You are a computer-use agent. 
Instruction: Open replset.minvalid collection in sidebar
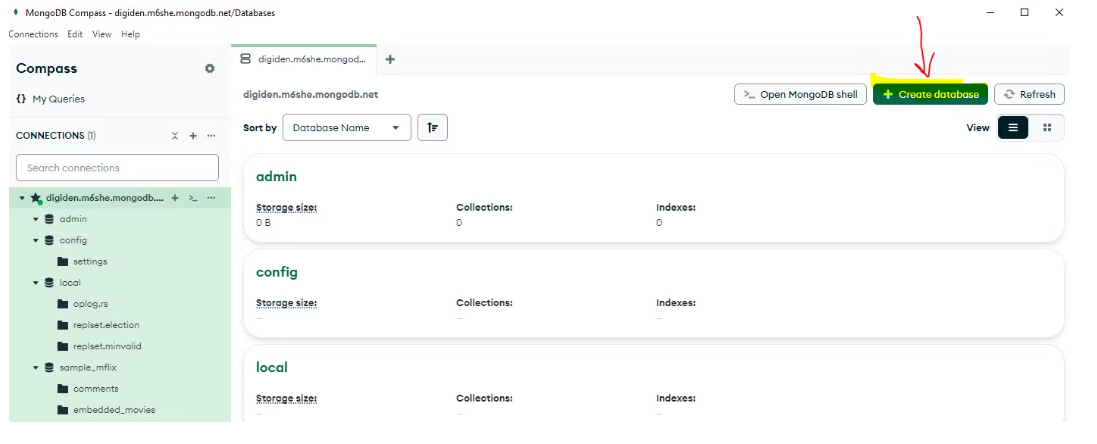tap(107, 346)
